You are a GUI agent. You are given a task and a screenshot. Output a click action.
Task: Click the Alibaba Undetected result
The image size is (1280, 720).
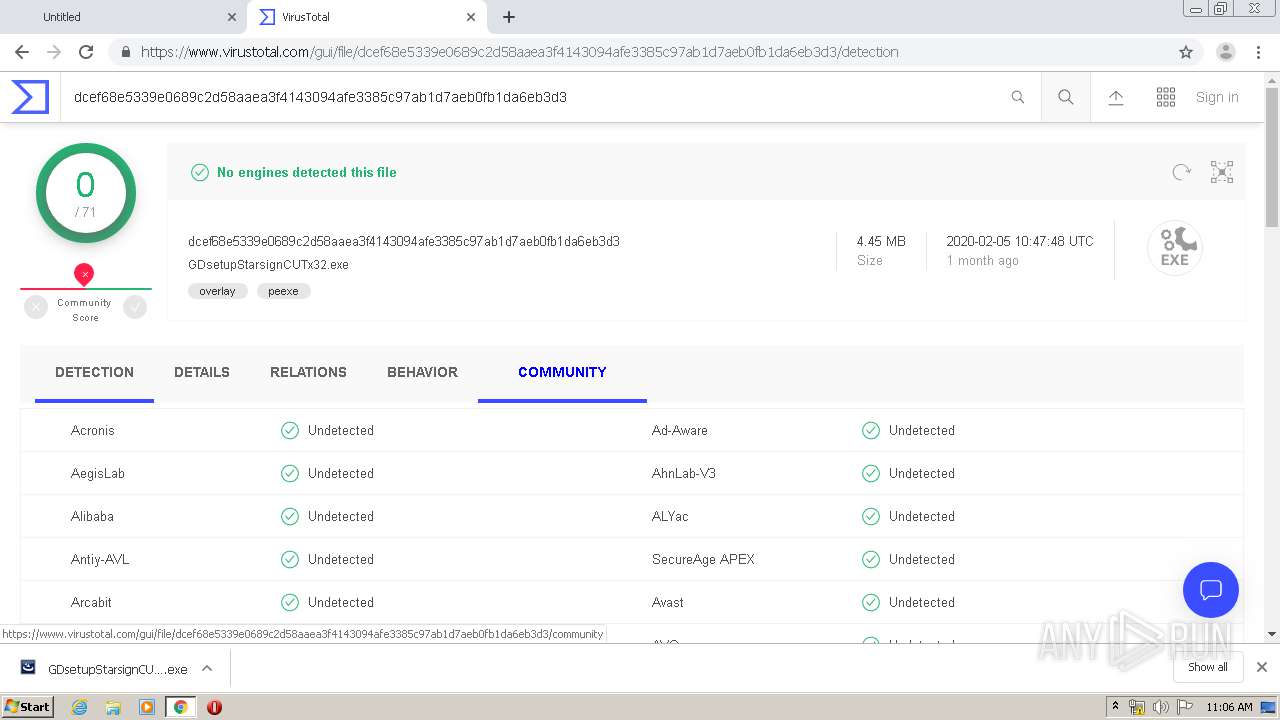click(341, 516)
